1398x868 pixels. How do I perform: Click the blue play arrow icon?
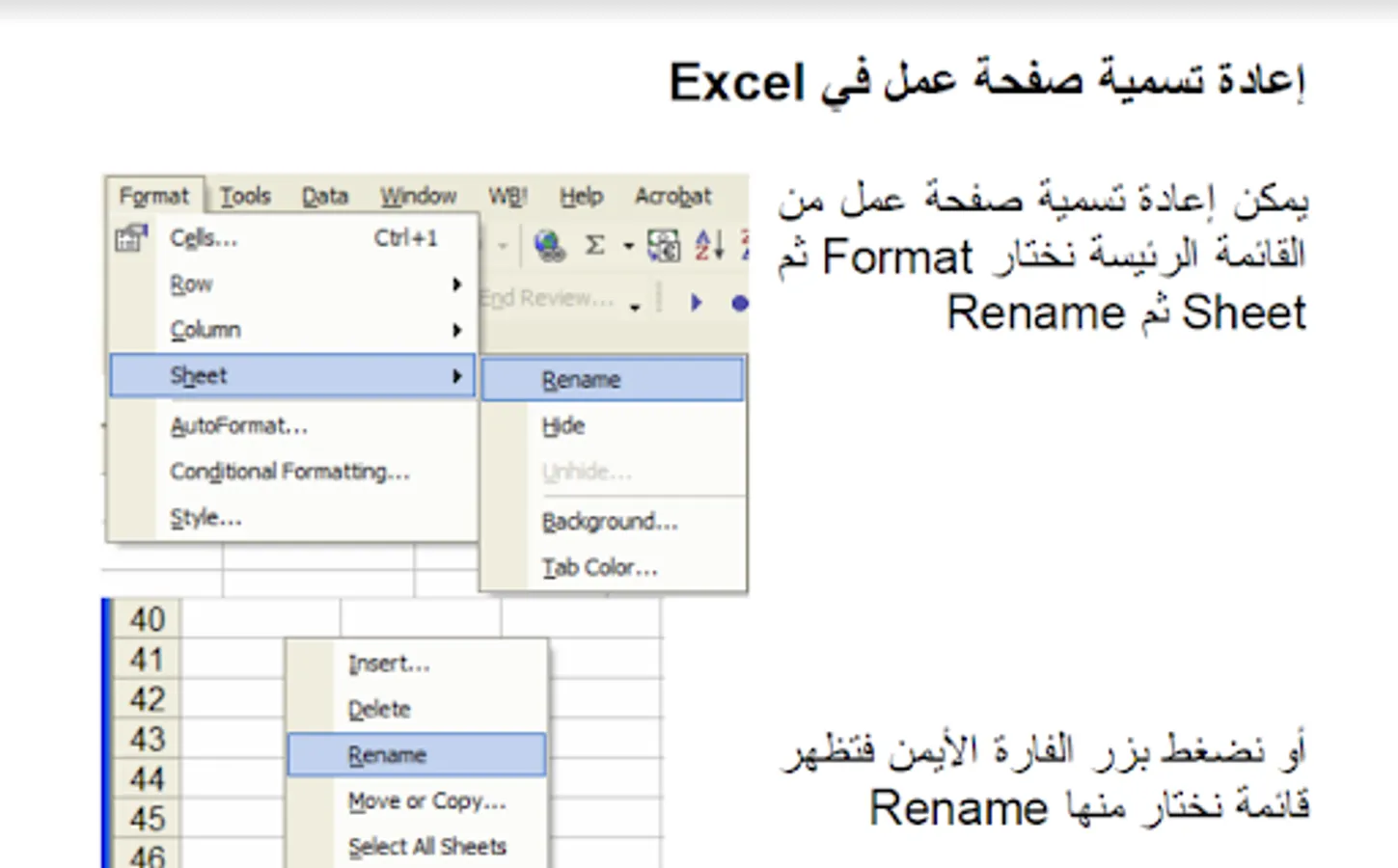point(696,303)
